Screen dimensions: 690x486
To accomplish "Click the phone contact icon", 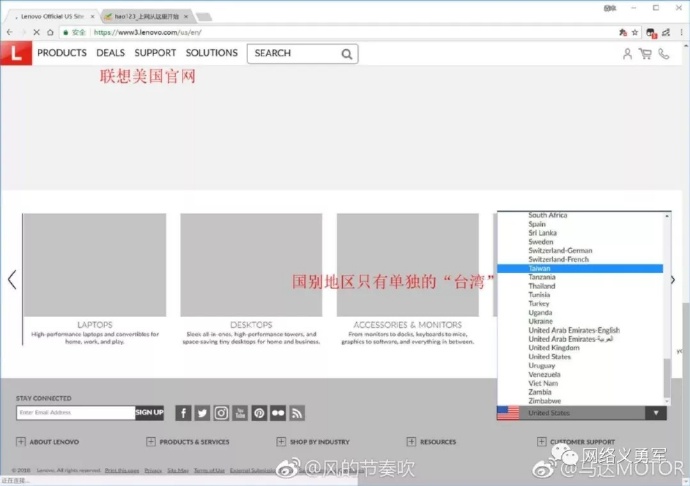I will [664, 54].
